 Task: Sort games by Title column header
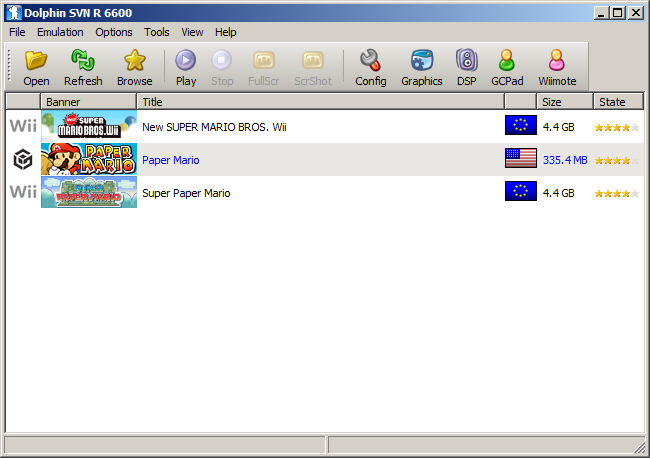click(x=320, y=102)
